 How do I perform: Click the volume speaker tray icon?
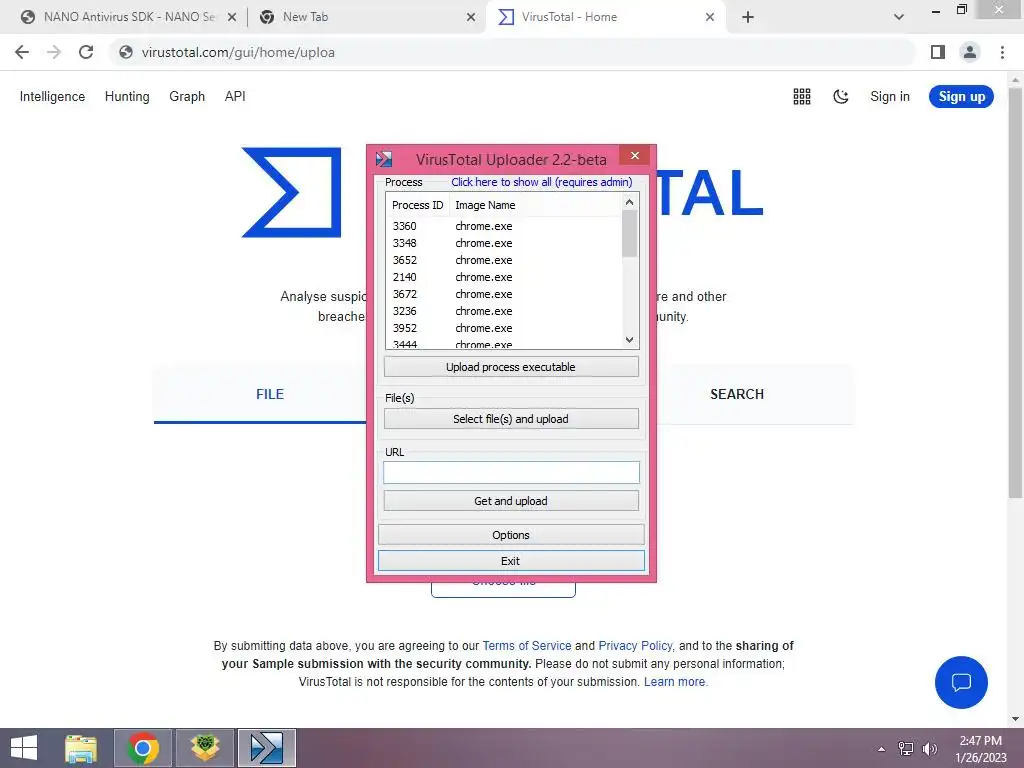click(929, 749)
